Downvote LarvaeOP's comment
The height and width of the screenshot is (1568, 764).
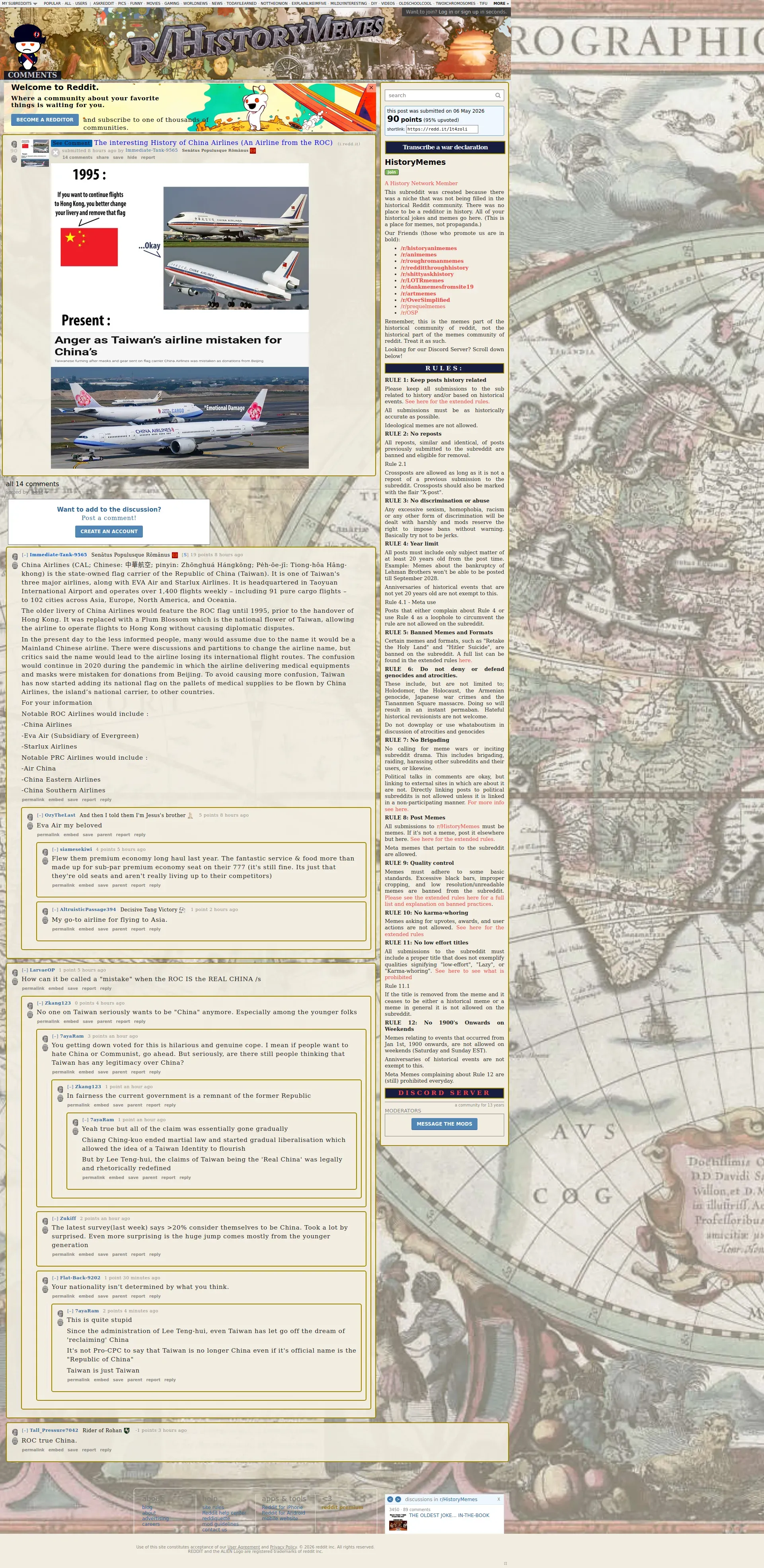(15, 981)
